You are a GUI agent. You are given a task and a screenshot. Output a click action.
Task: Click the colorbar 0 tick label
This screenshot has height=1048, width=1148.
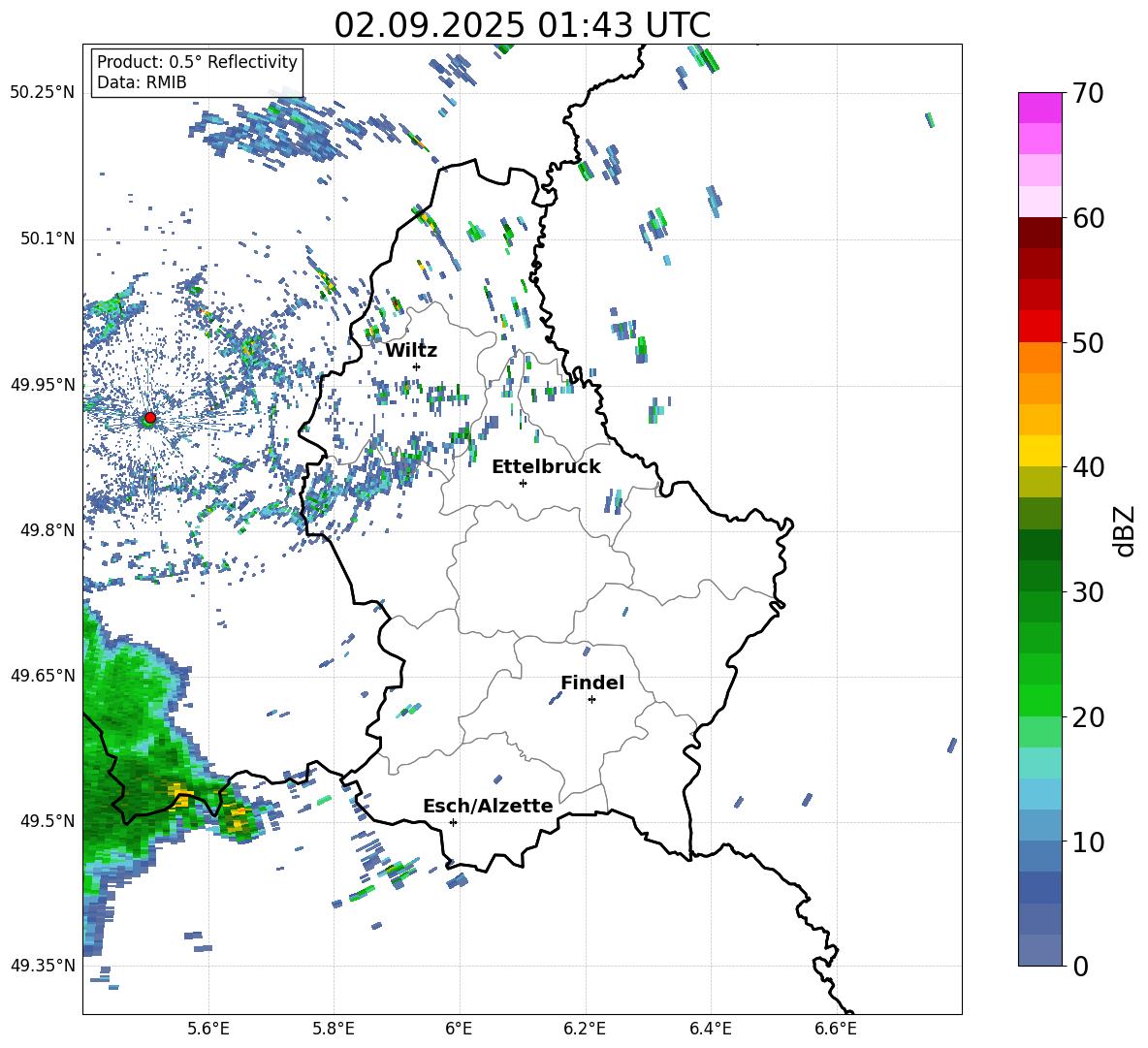click(x=1080, y=966)
